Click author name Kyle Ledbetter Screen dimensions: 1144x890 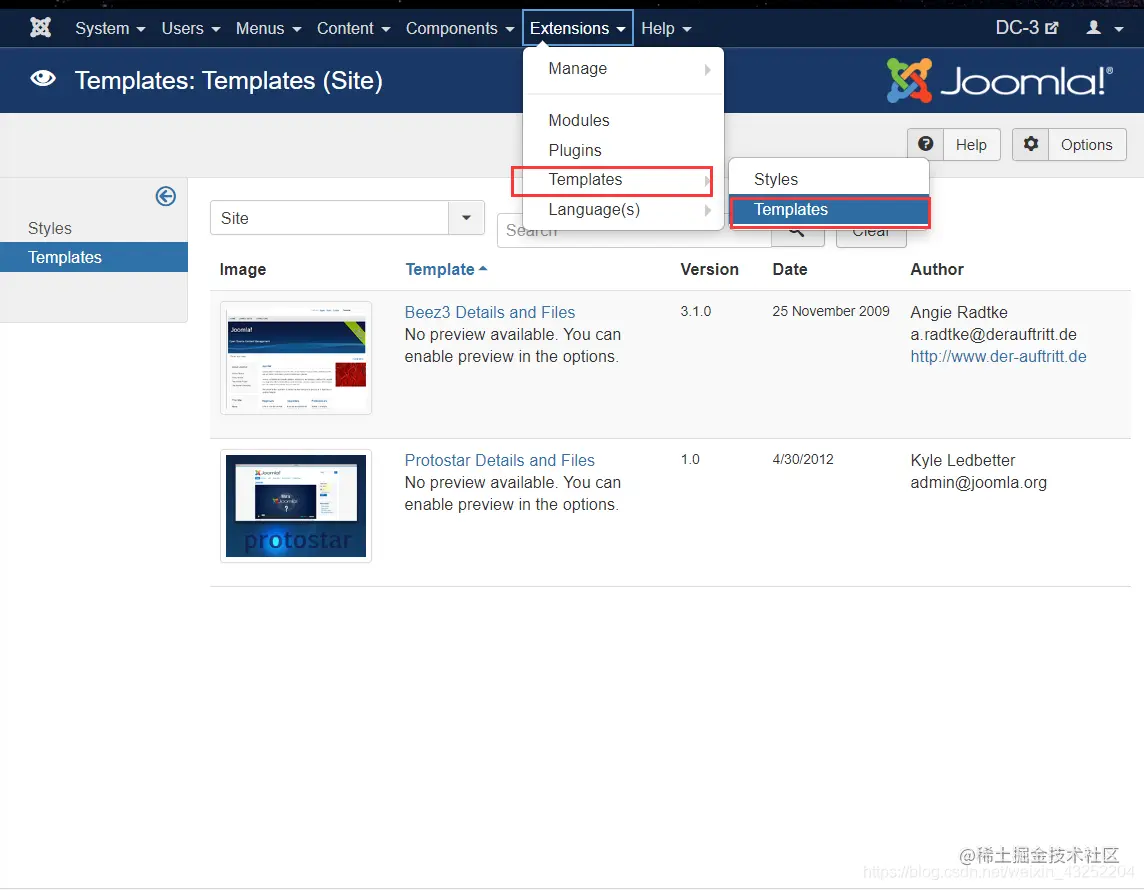(x=962, y=460)
